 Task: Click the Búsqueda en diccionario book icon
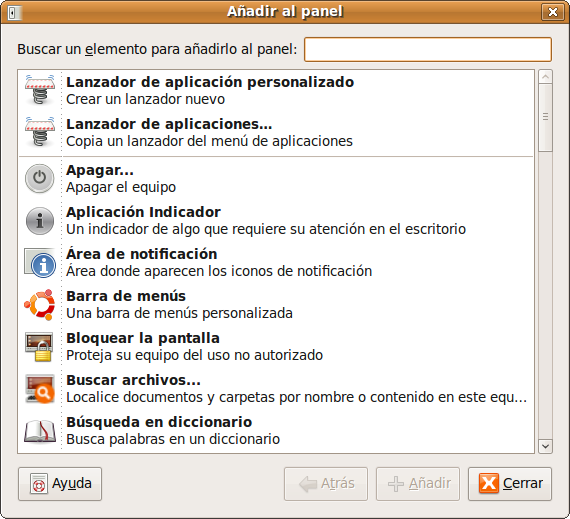pos(40,431)
